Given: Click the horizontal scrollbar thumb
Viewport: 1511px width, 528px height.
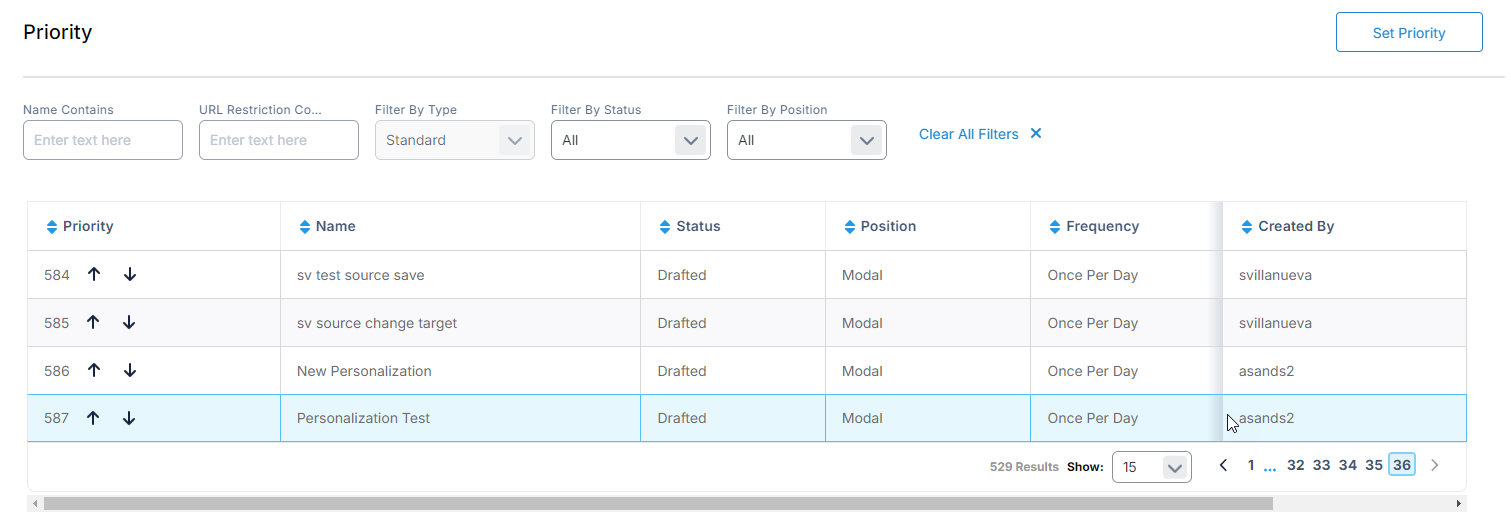Looking at the screenshot, I should pyautogui.click(x=657, y=504).
